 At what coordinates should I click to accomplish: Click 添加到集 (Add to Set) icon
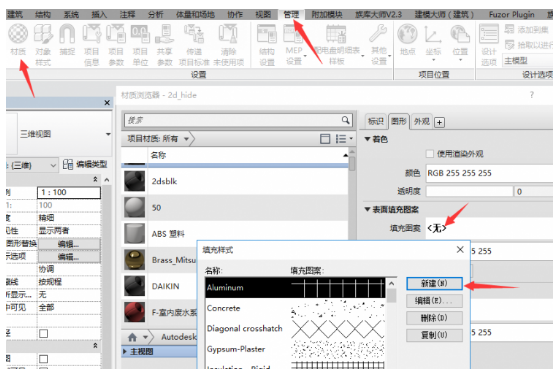point(509,29)
